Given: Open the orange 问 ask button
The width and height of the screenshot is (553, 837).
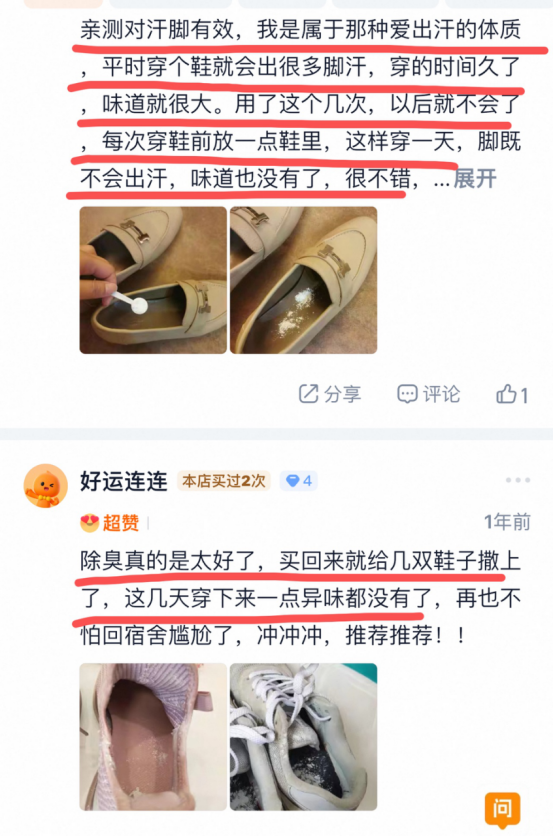Looking at the screenshot, I should 502,810.
